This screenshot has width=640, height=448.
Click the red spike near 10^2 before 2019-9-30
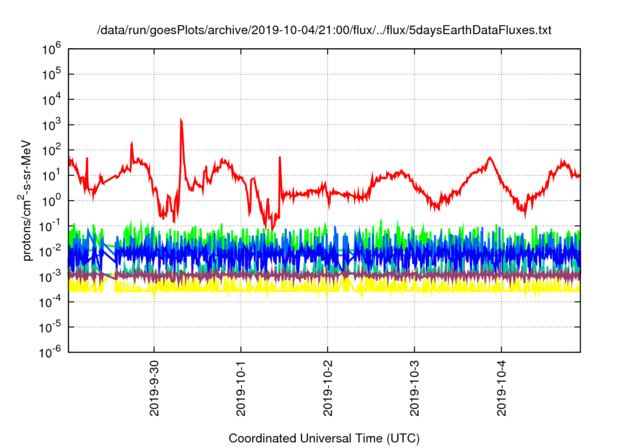pyautogui.click(x=131, y=144)
